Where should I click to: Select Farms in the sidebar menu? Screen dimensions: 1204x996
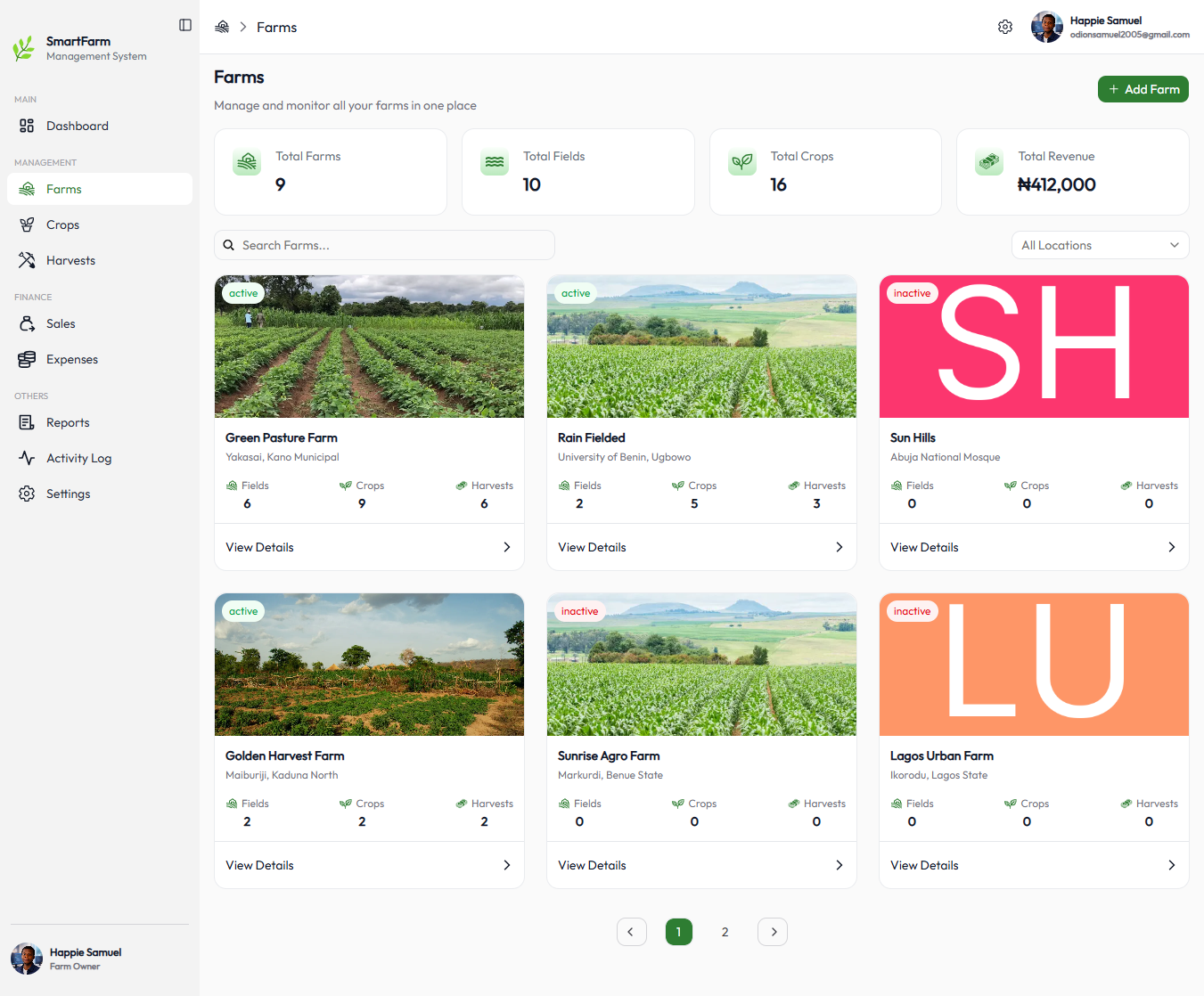pos(100,189)
